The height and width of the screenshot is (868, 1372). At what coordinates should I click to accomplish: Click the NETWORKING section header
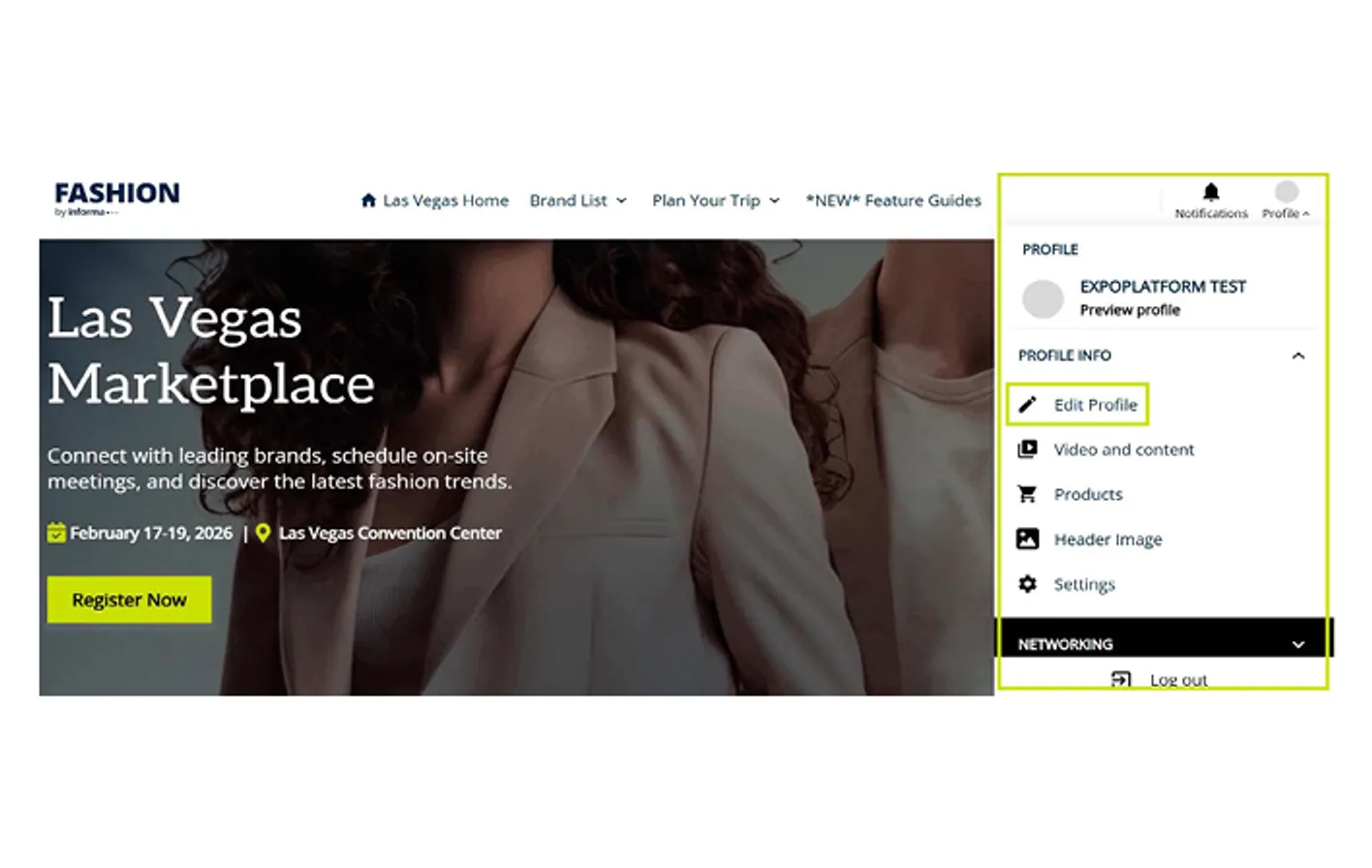pos(1167,639)
